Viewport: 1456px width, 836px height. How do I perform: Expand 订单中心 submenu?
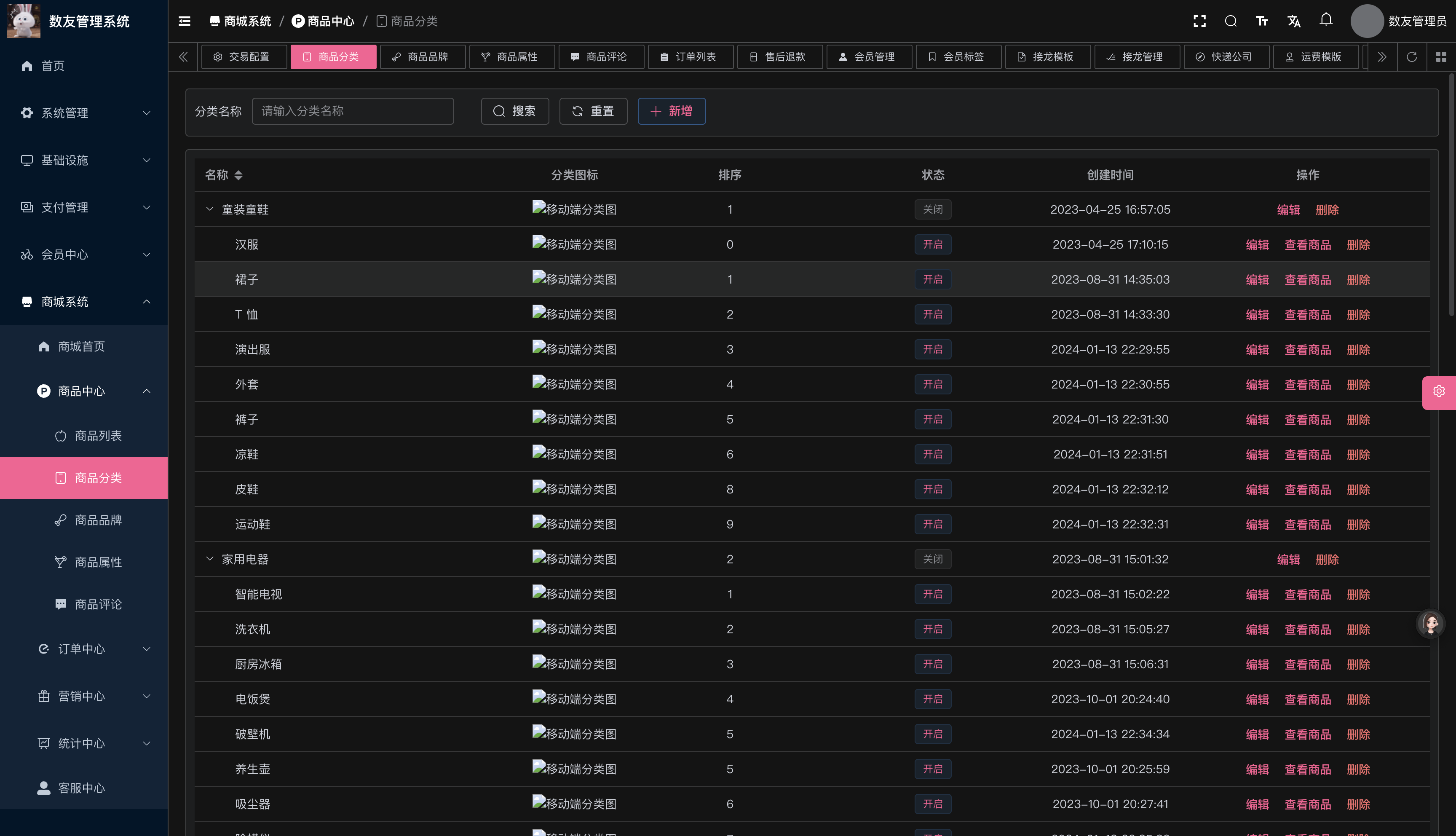pyautogui.click(x=84, y=649)
